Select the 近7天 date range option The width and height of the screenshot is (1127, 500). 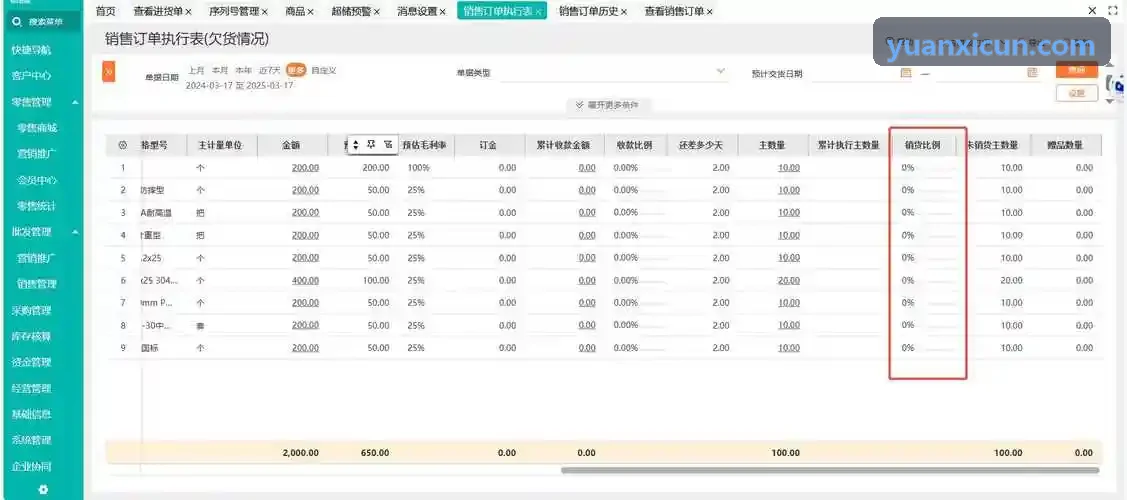pos(270,70)
